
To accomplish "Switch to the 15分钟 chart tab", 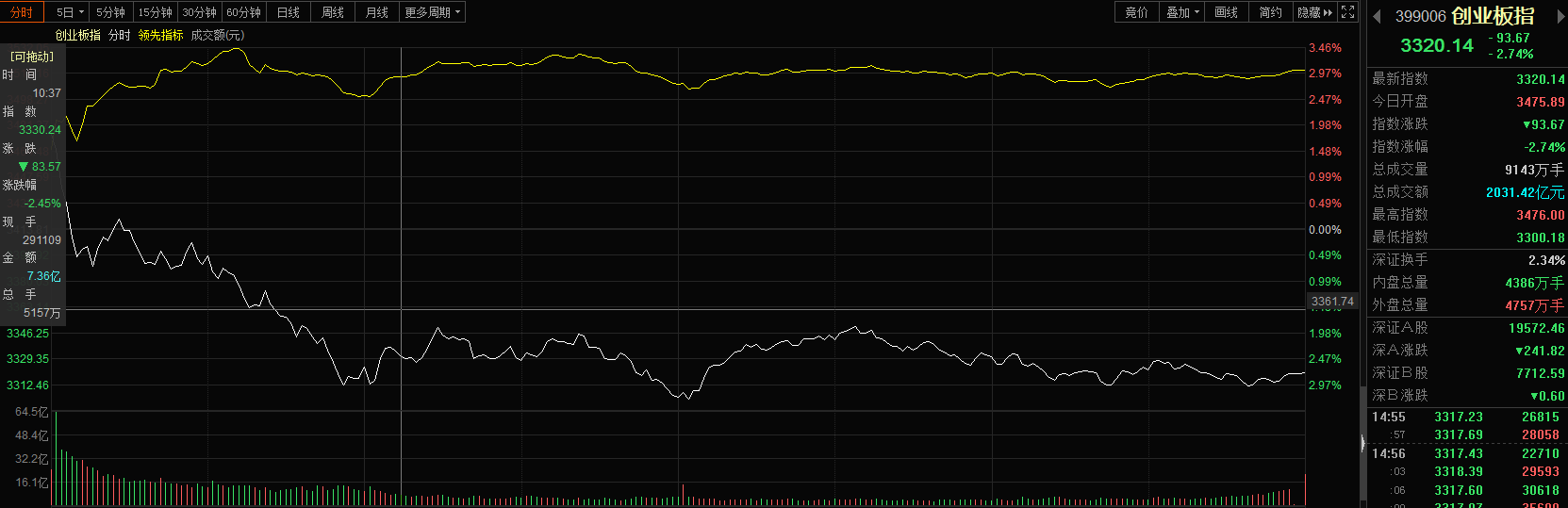I will tap(155, 12).
